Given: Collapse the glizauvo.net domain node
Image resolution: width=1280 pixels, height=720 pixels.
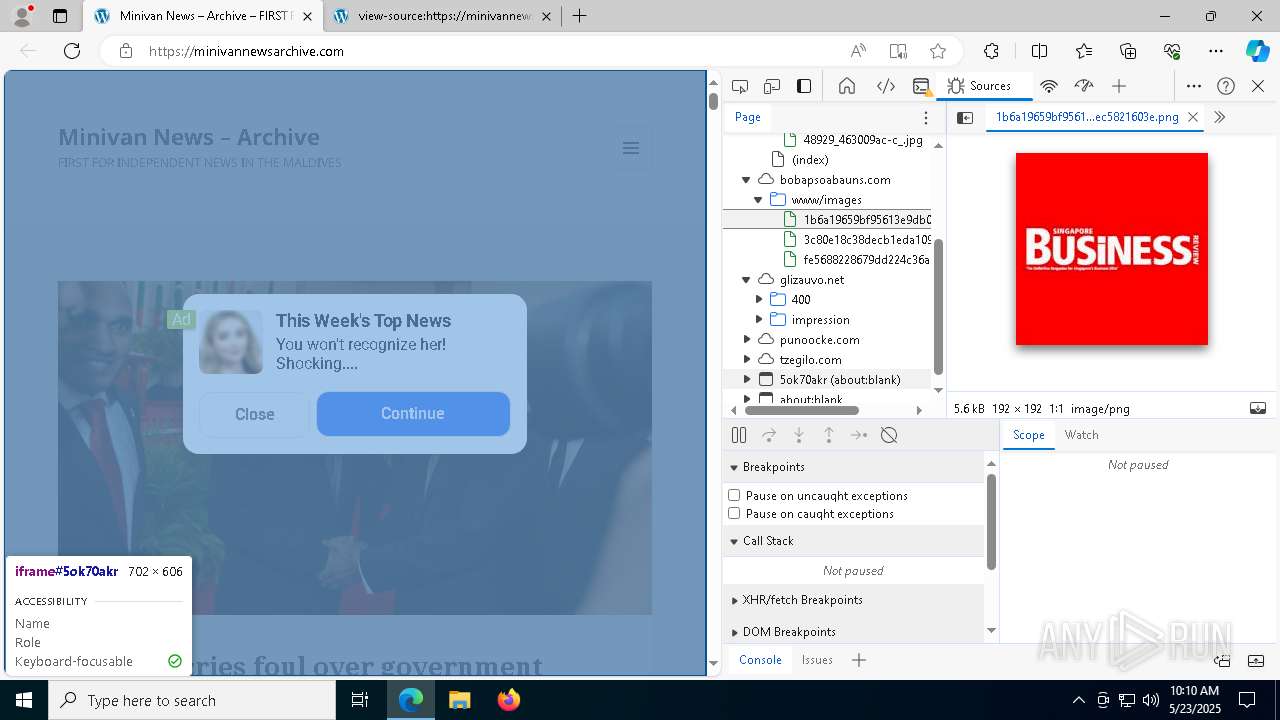Looking at the screenshot, I should [746, 280].
